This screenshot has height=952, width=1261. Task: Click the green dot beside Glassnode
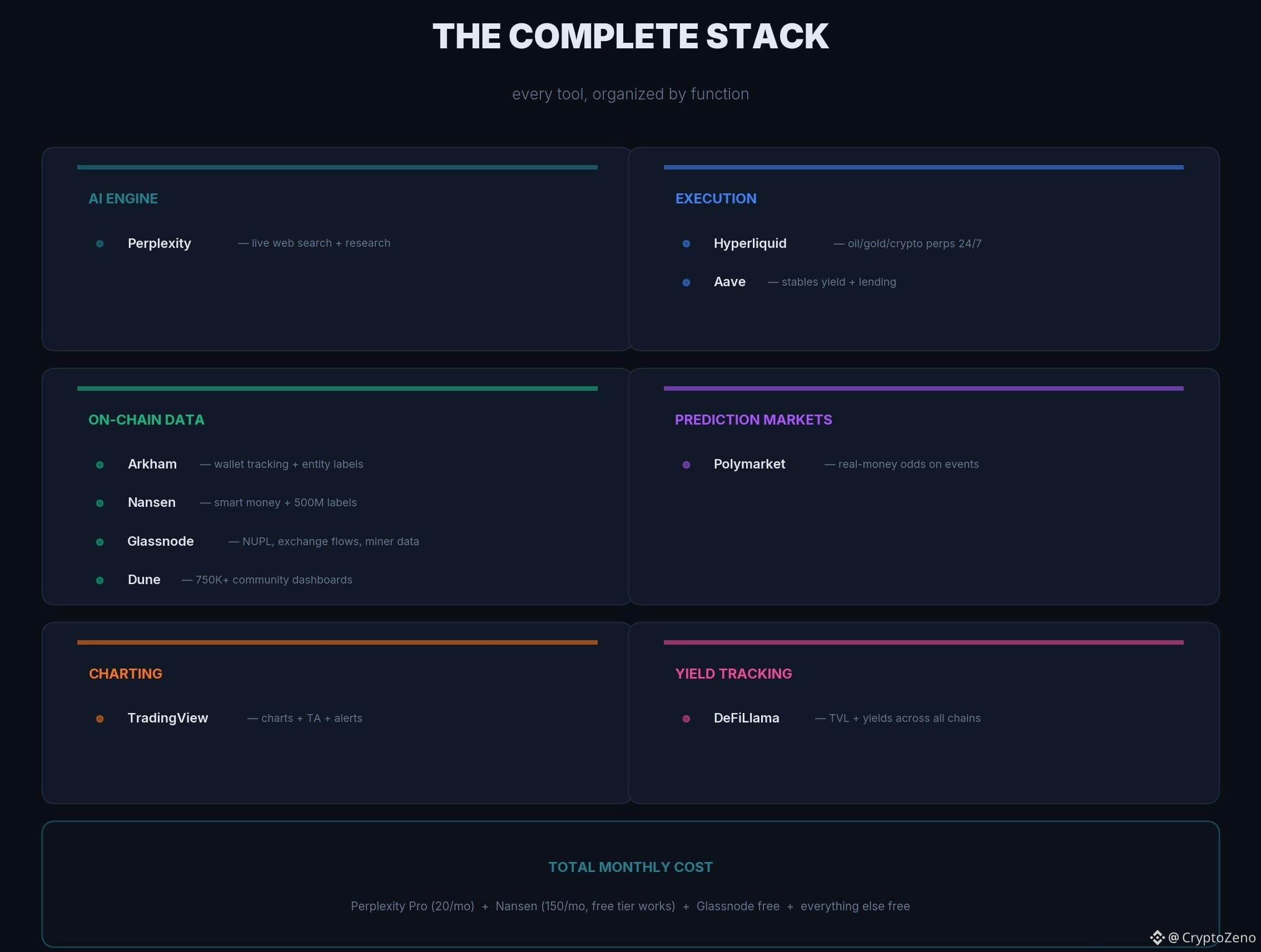(x=100, y=542)
